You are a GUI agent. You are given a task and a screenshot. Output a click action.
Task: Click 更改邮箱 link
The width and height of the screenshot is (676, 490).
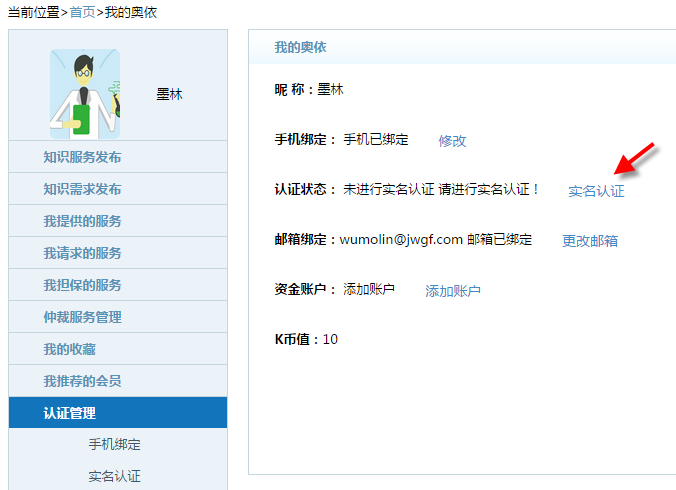click(x=590, y=240)
